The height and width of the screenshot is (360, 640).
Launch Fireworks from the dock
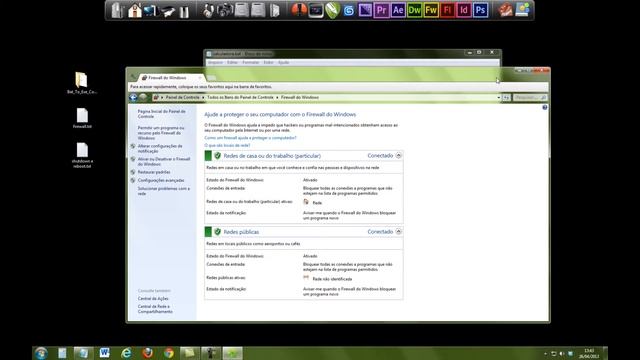coord(431,10)
